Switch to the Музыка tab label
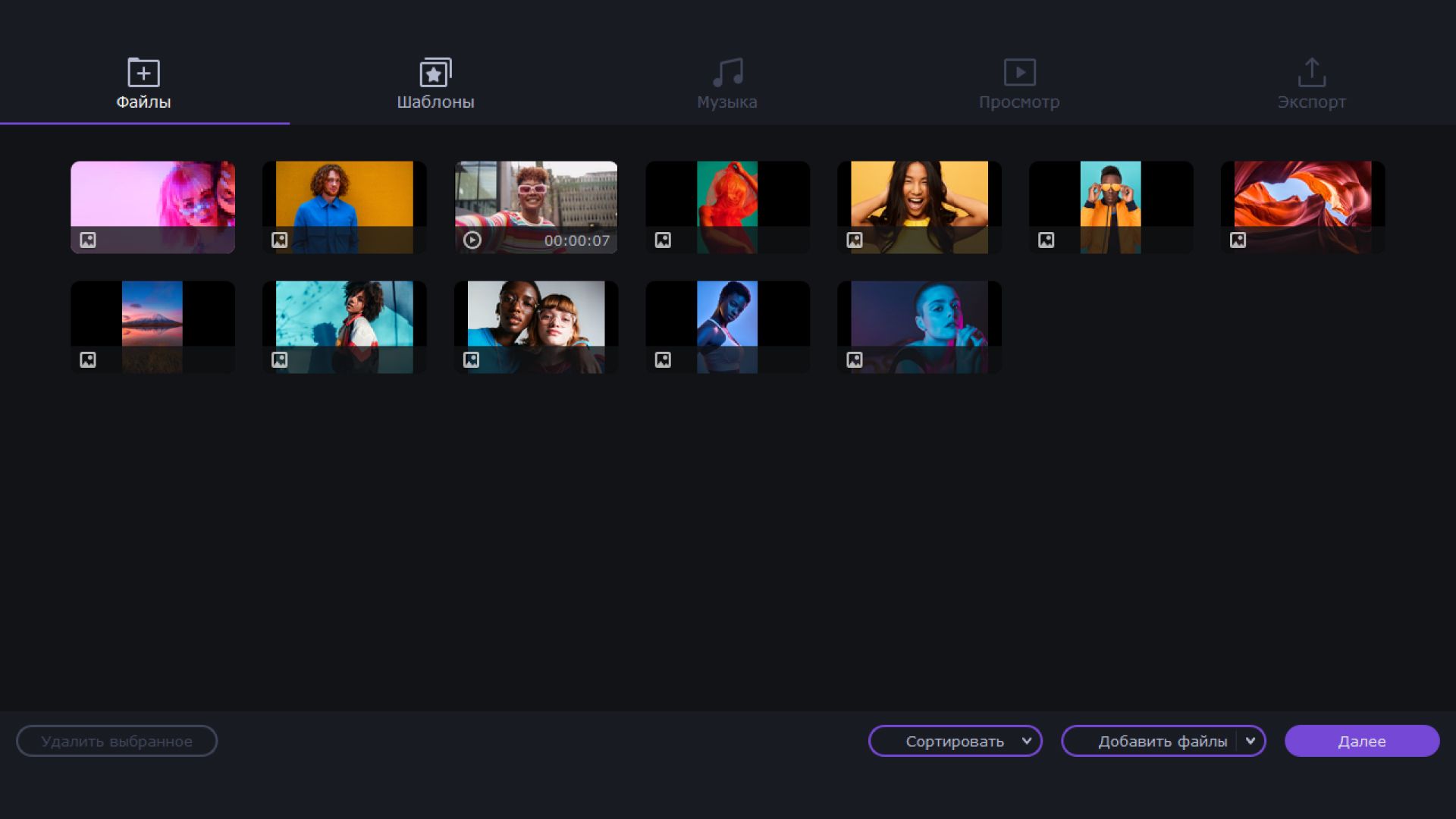Screen dimensions: 1456x819 (x=727, y=102)
